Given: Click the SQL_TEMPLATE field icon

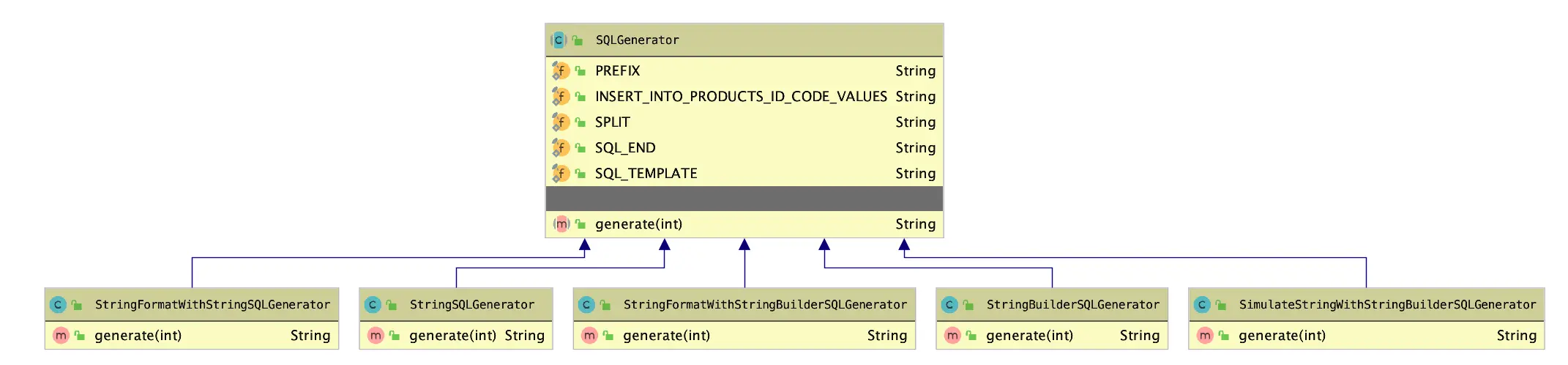Looking at the screenshot, I should point(561,174).
